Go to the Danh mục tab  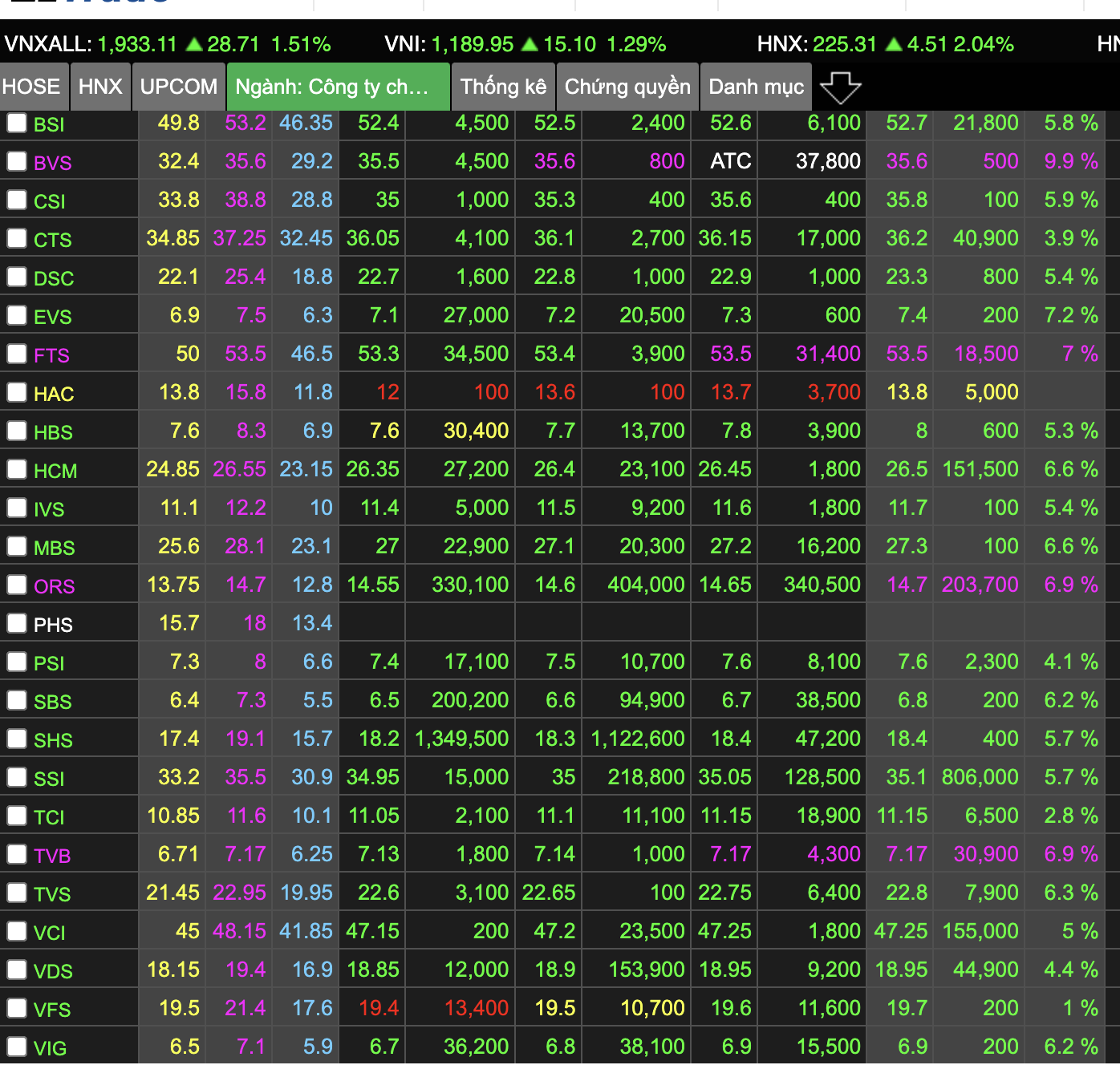757,87
